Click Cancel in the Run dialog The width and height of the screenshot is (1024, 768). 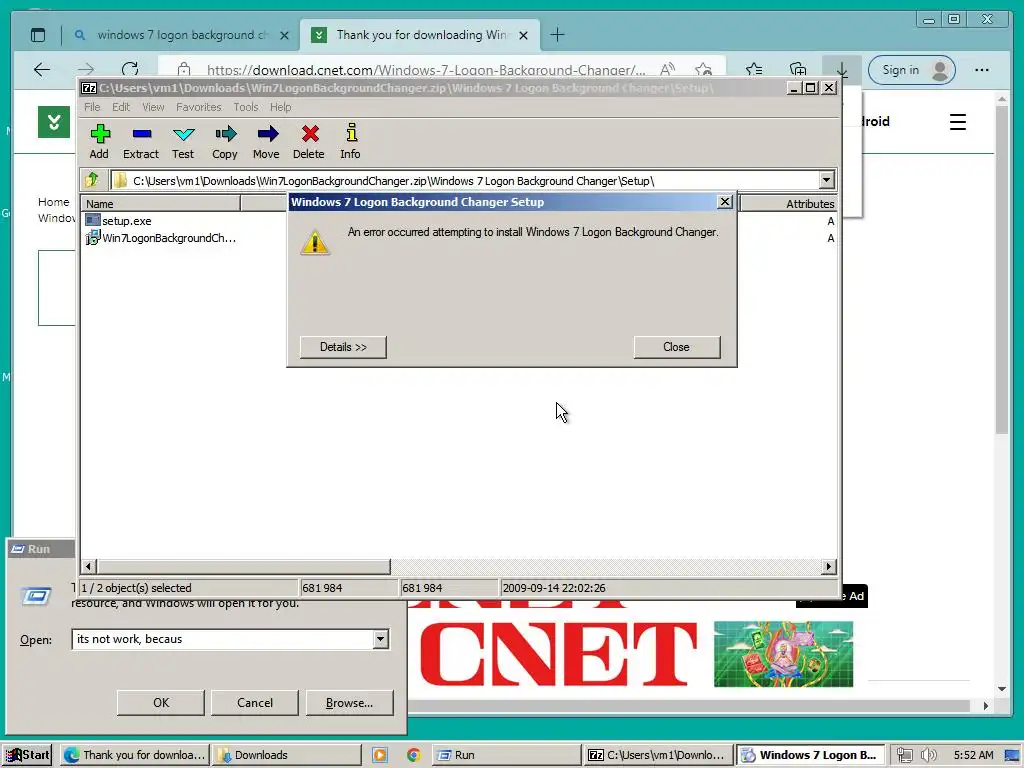[x=255, y=703]
